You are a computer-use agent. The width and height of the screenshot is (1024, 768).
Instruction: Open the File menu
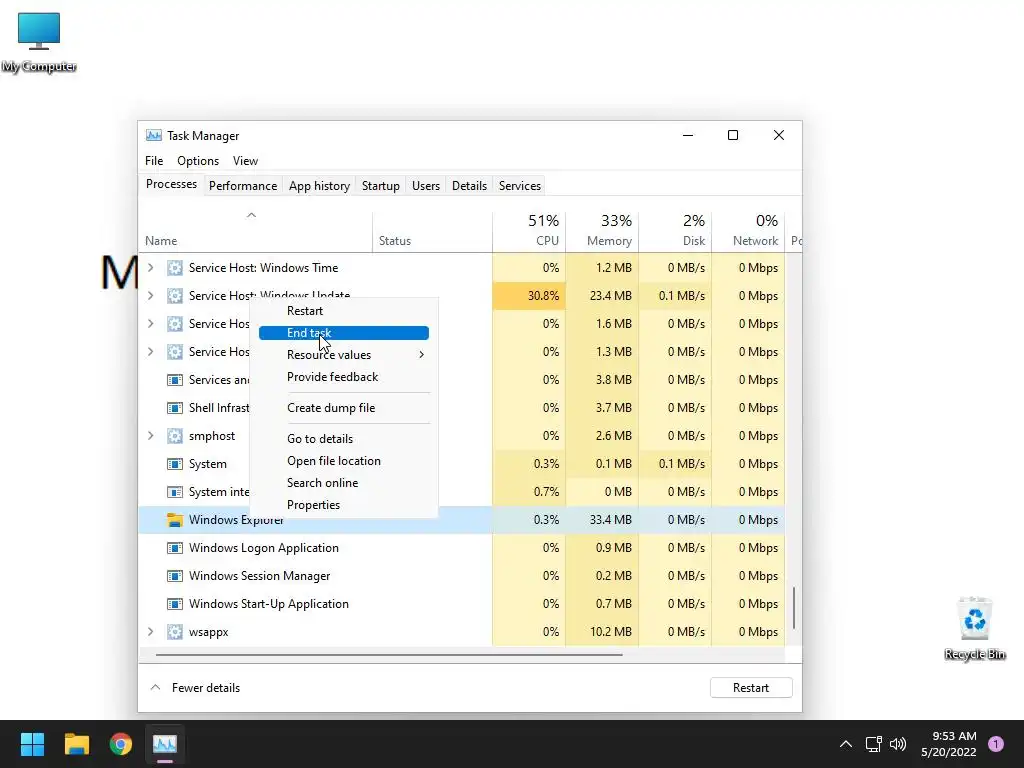tap(154, 161)
